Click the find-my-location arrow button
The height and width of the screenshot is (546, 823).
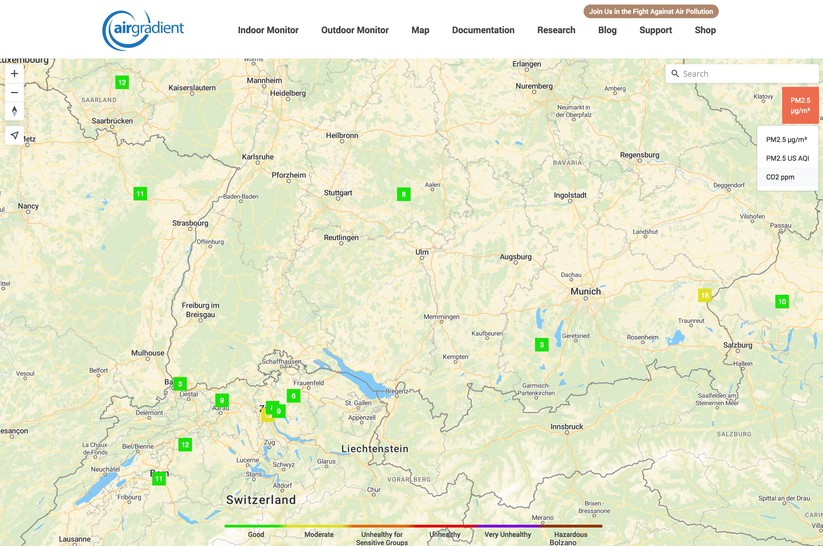click(14, 135)
